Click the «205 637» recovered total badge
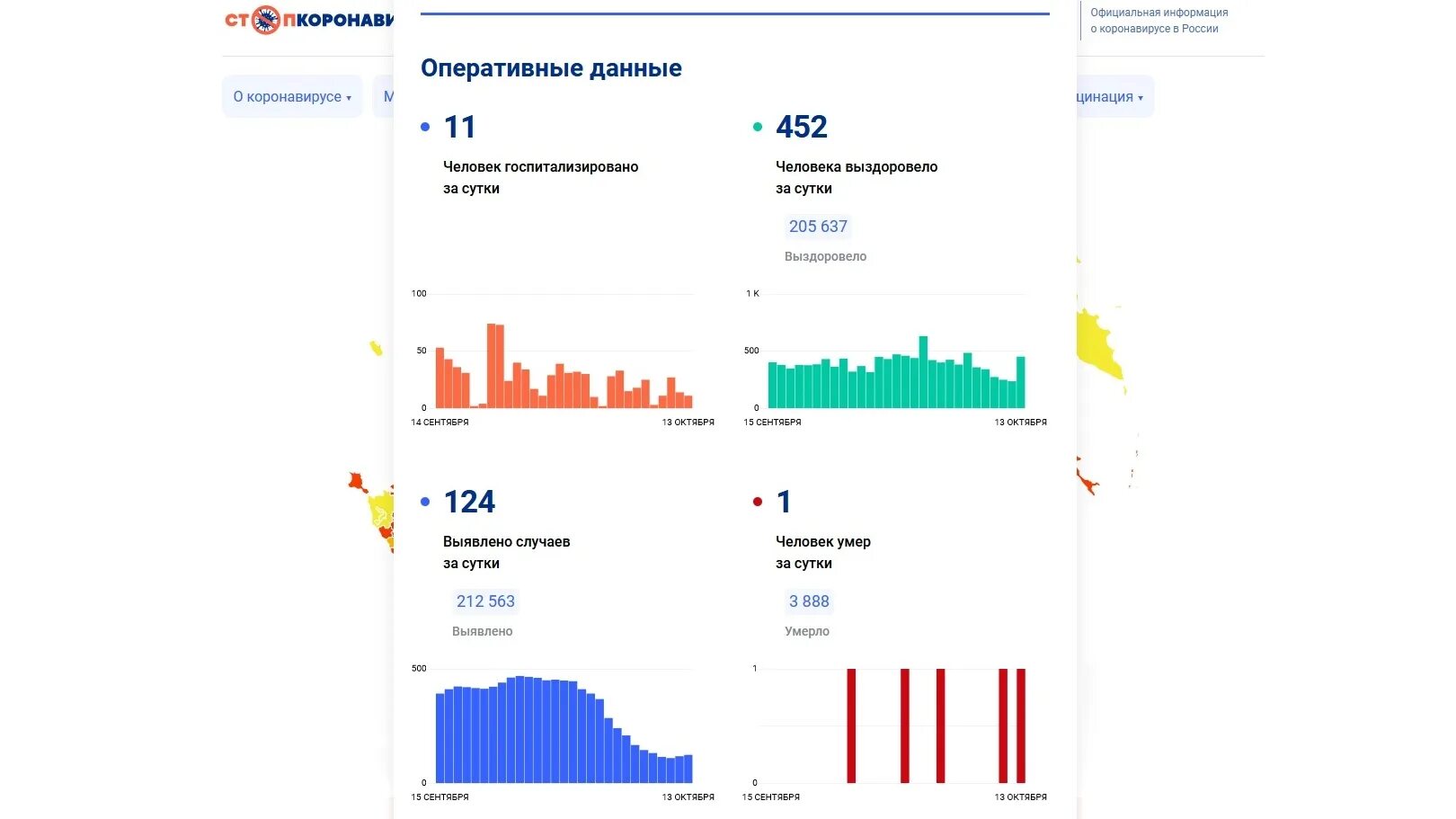 coord(818,227)
